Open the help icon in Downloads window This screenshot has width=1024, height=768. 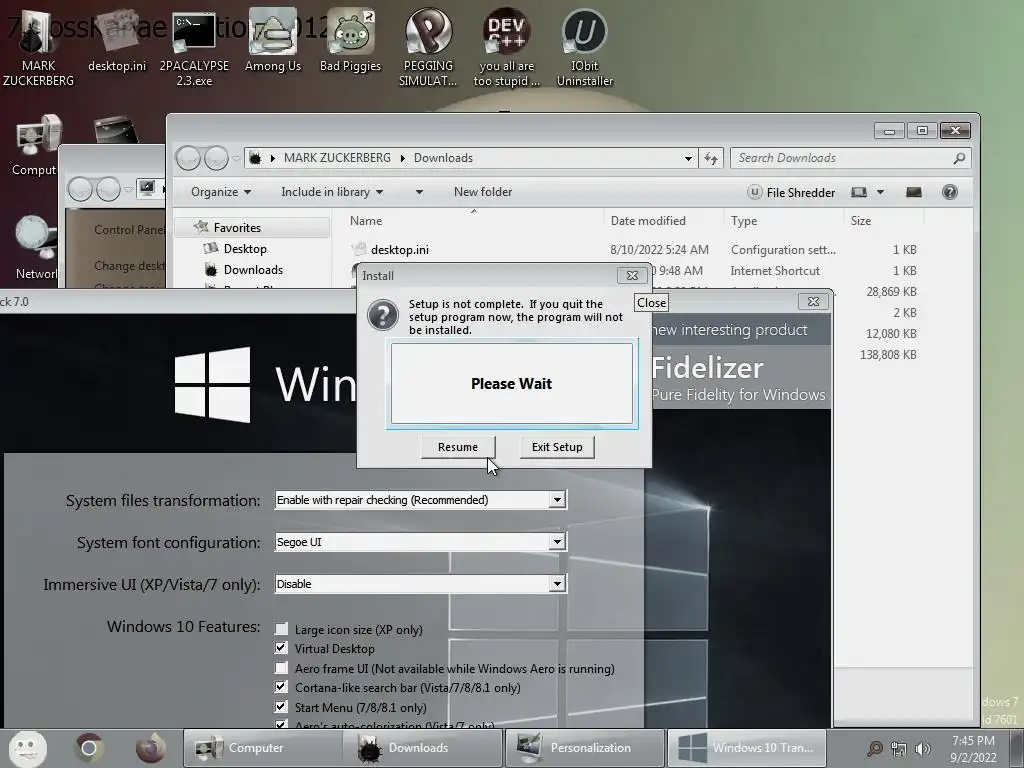[950, 192]
